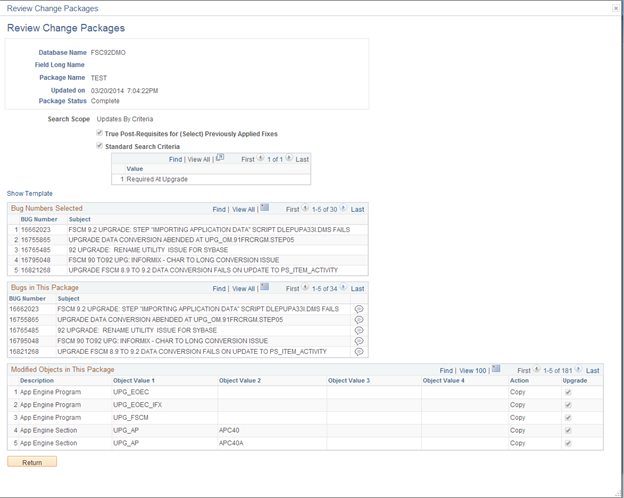Click the Return button
This screenshot has width=624, height=498.
point(32,462)
